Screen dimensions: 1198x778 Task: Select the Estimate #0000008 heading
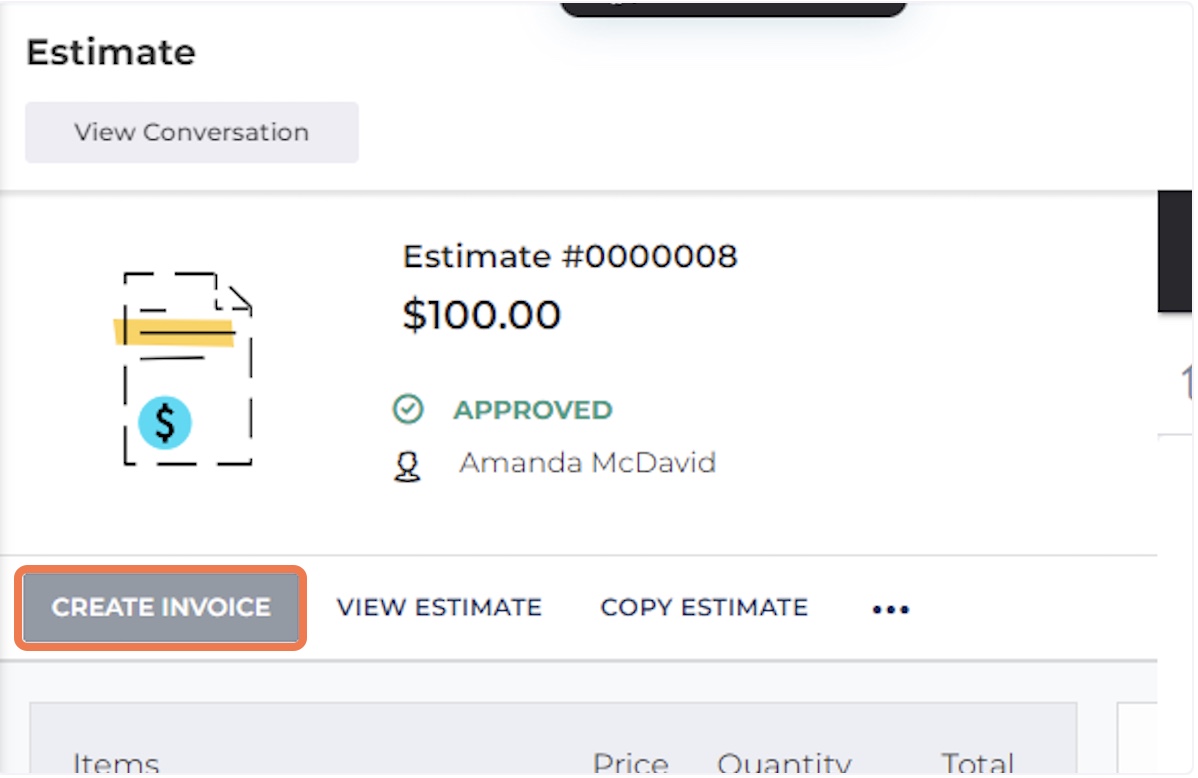click(x=570, y=257)
